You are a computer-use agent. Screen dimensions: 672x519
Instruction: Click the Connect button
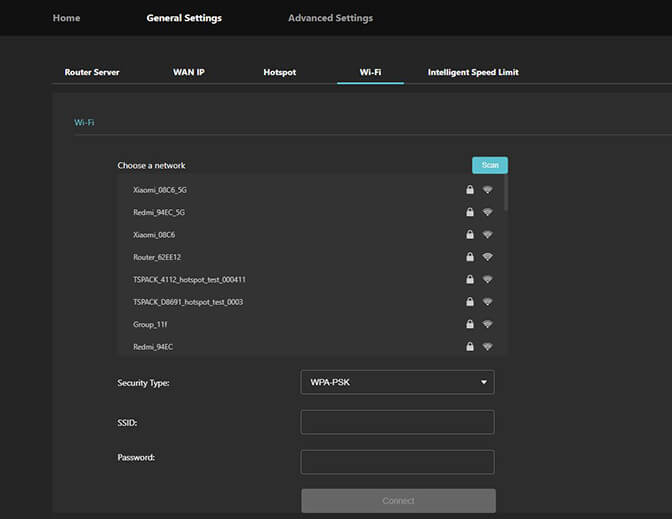click(x=399, y=501)
